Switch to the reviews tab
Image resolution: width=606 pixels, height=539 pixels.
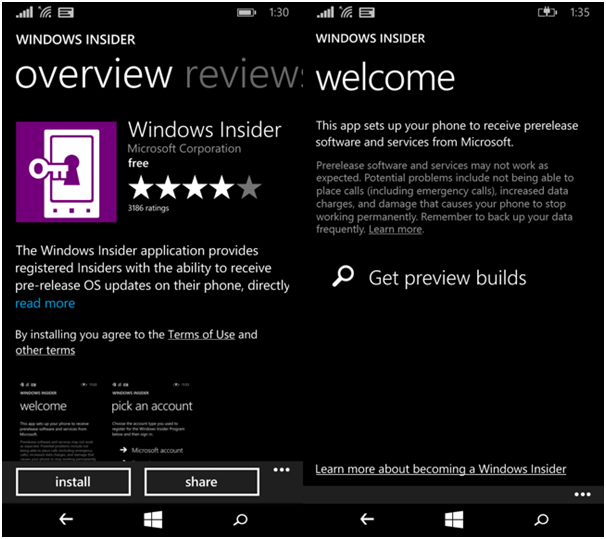click(x=244, y=75)
